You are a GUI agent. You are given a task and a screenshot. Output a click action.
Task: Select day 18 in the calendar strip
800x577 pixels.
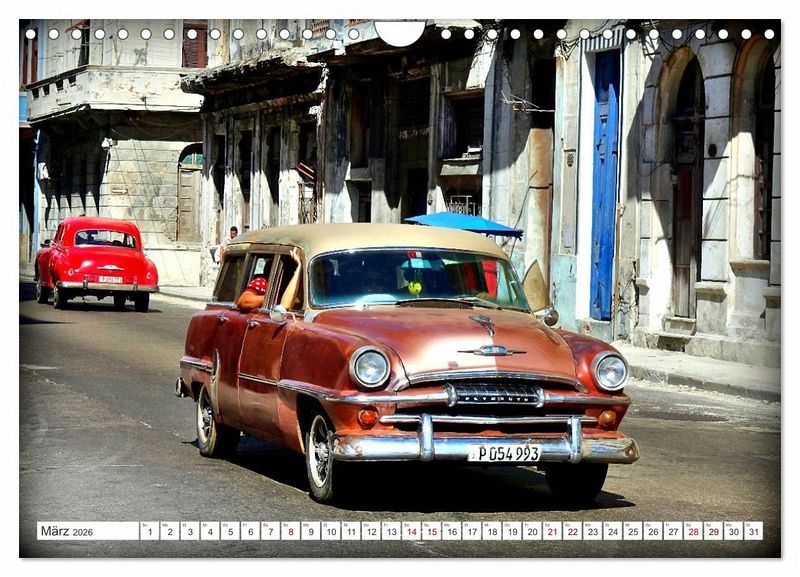pyautogui.click(x=492, y=531)
